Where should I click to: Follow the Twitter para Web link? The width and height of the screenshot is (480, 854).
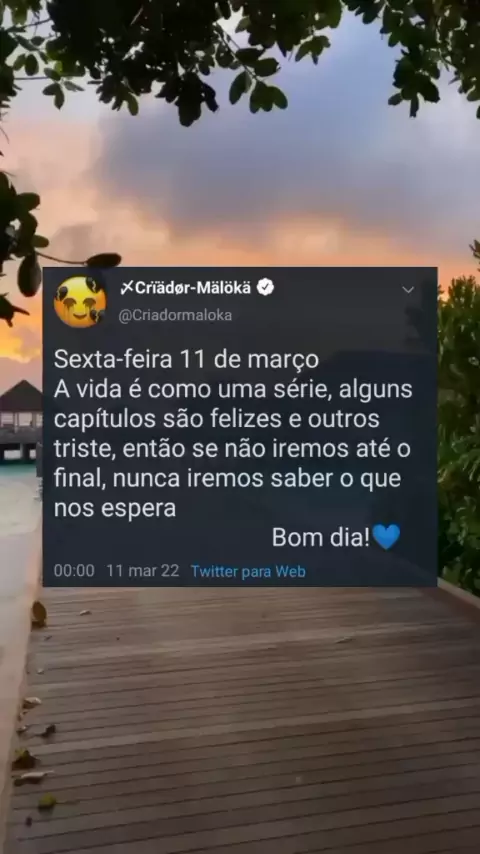248,571
